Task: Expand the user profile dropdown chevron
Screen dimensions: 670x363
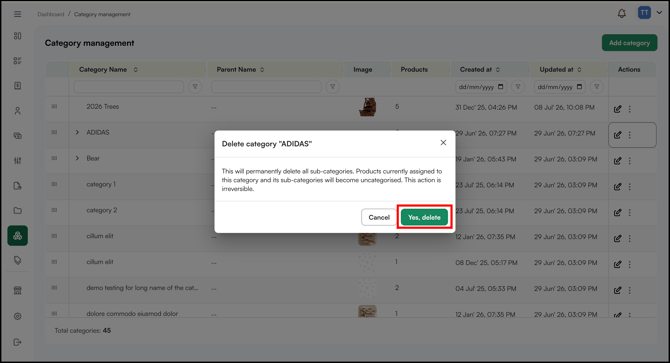Action: pos(659,13)
